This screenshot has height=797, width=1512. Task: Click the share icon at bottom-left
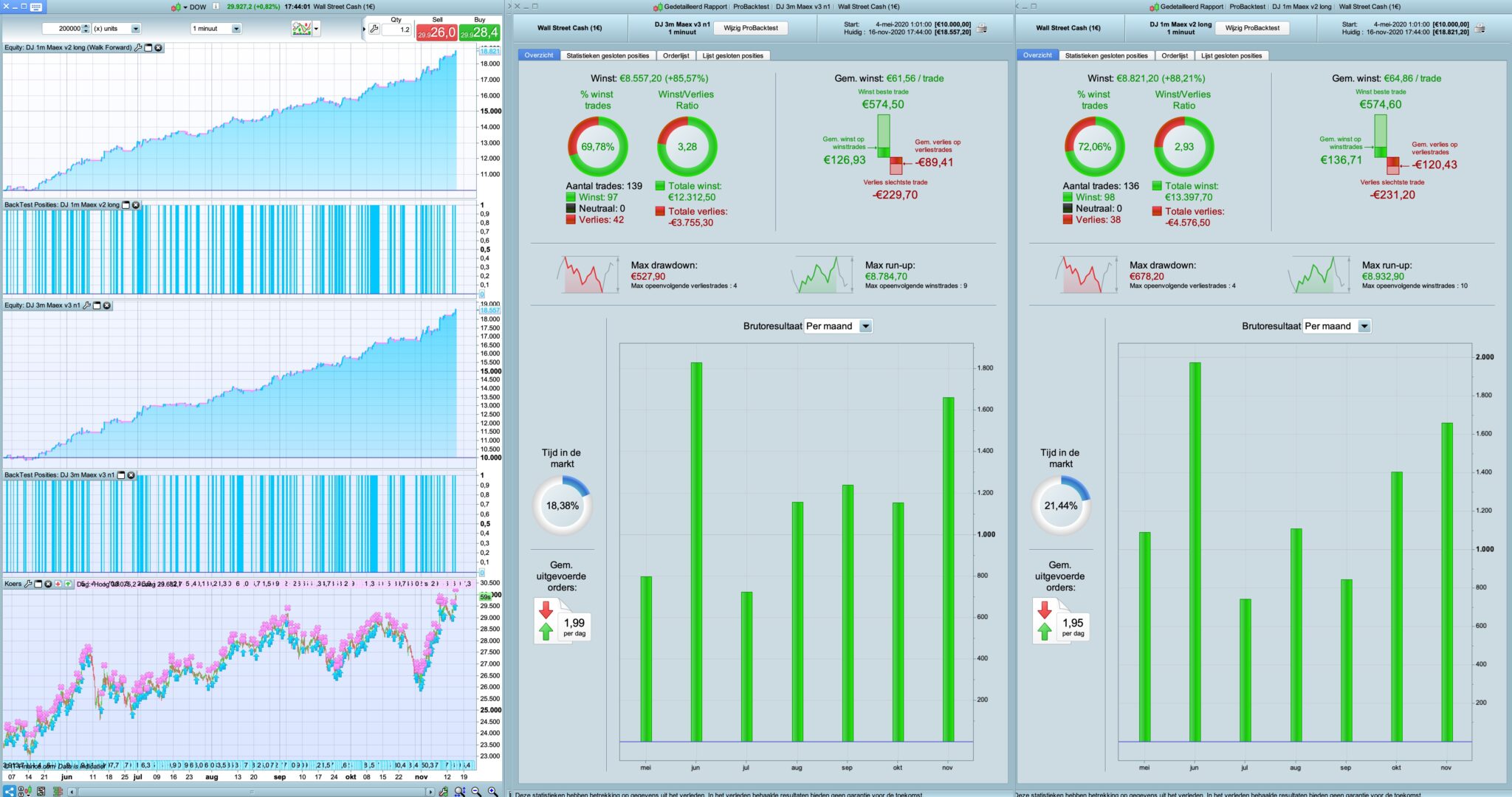click(10, 791)
